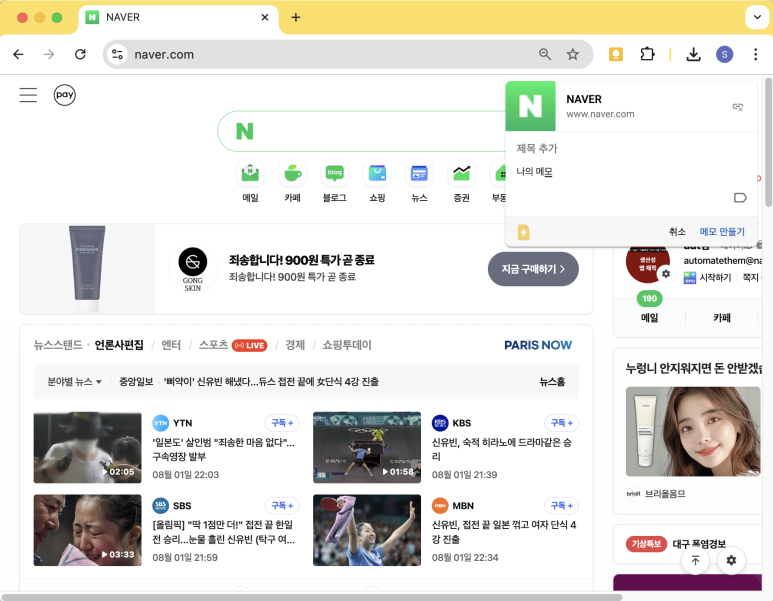773x601 pixels.
Task: Open the Chrome profile avatar
Action: [724, 54]
